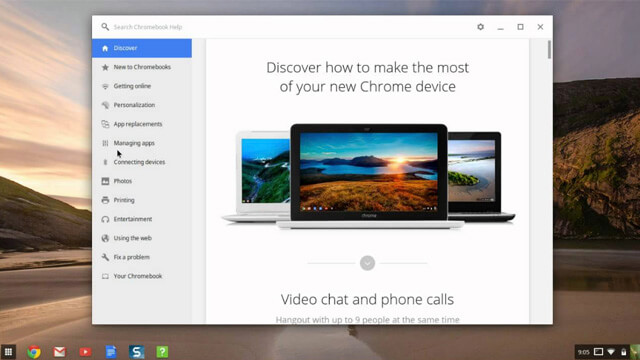
Task: Click the Video chat and phone calls heading
Action: (367, 300)
